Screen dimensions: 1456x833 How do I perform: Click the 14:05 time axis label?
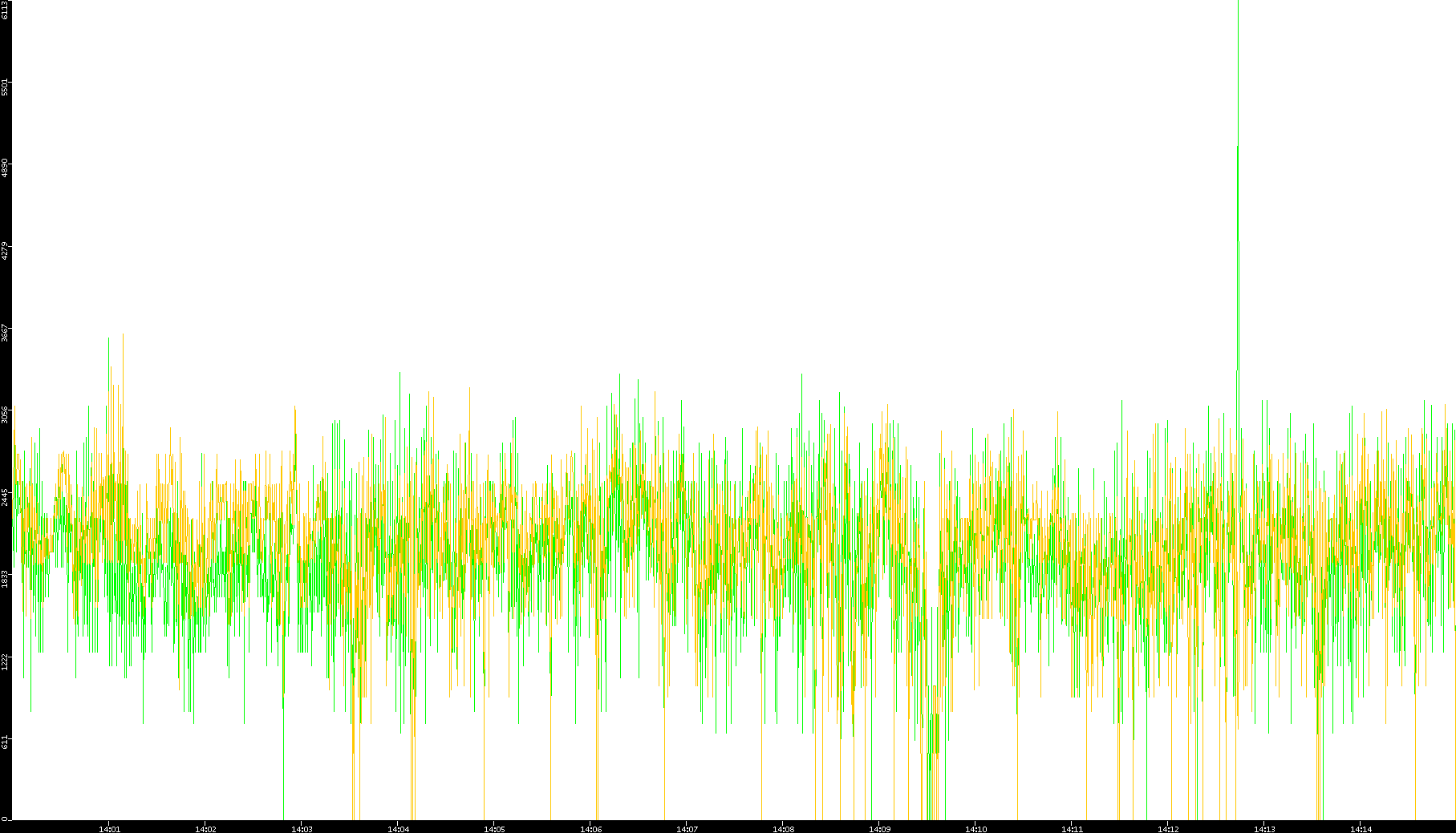click(x=494, y=828)
